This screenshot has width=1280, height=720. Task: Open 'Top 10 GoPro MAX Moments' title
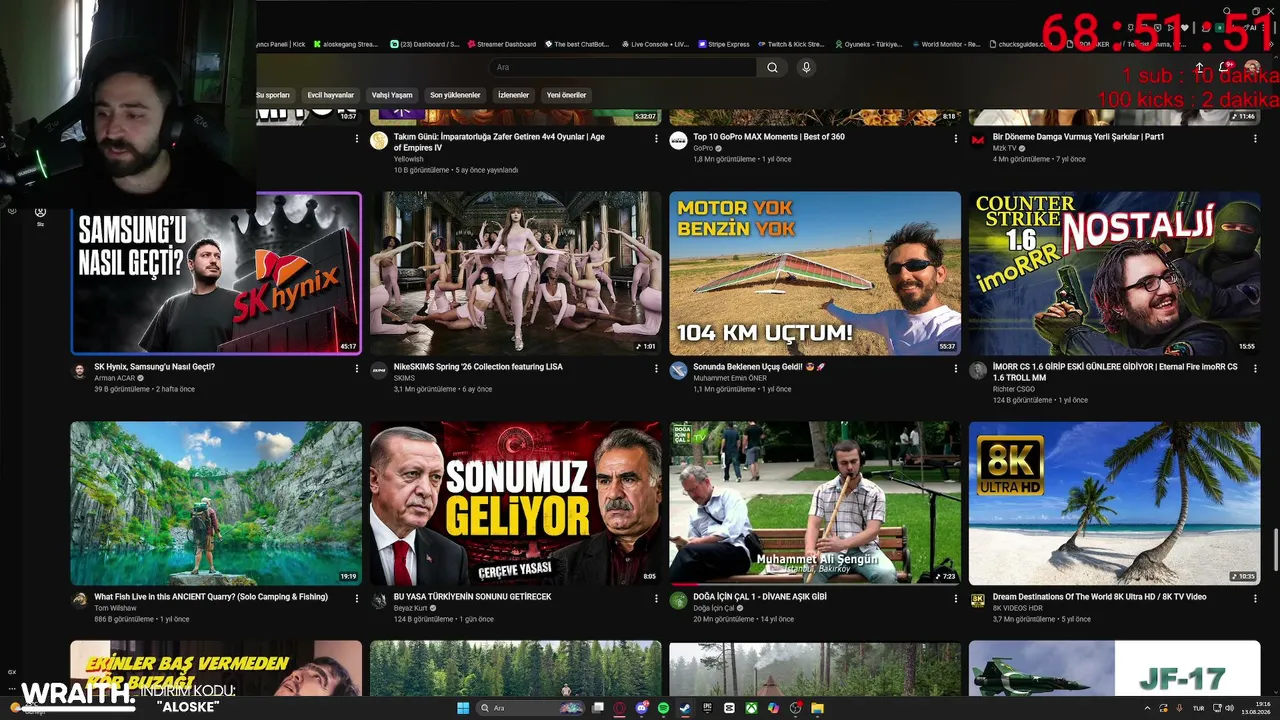tap(769, 137)
